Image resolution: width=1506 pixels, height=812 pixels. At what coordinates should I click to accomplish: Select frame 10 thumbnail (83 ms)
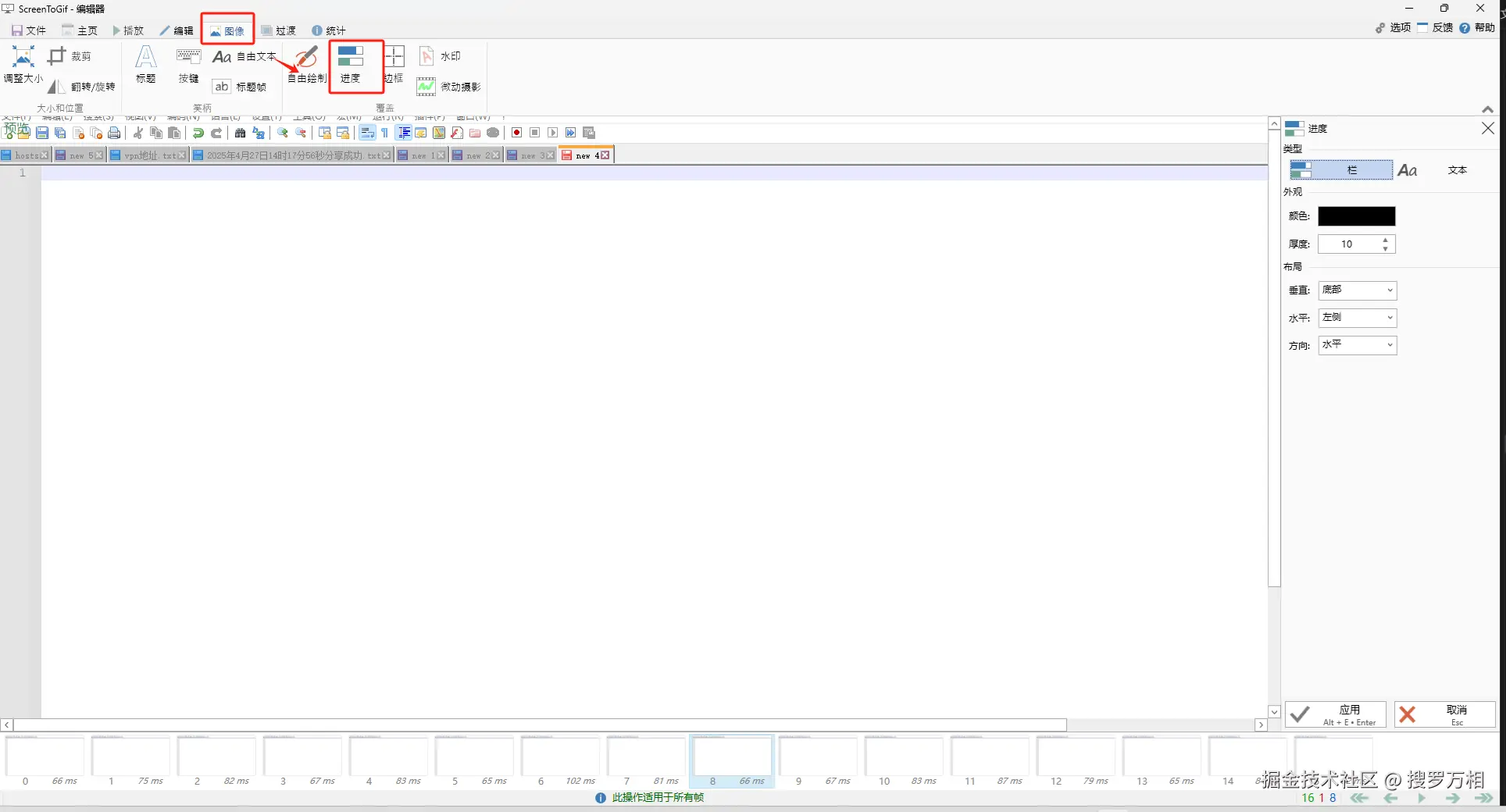tap(905, 761)
